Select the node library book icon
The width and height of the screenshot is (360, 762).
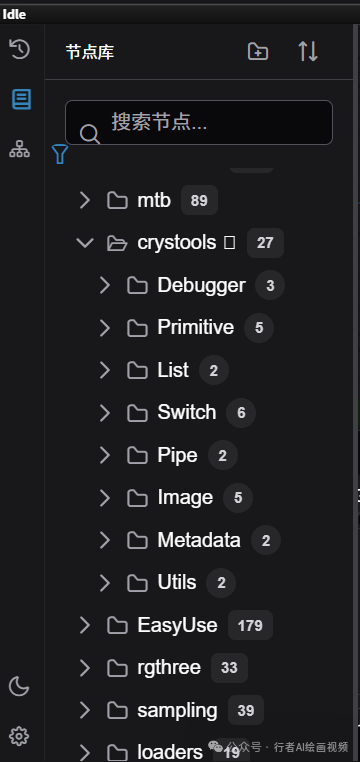coord(21,99)
